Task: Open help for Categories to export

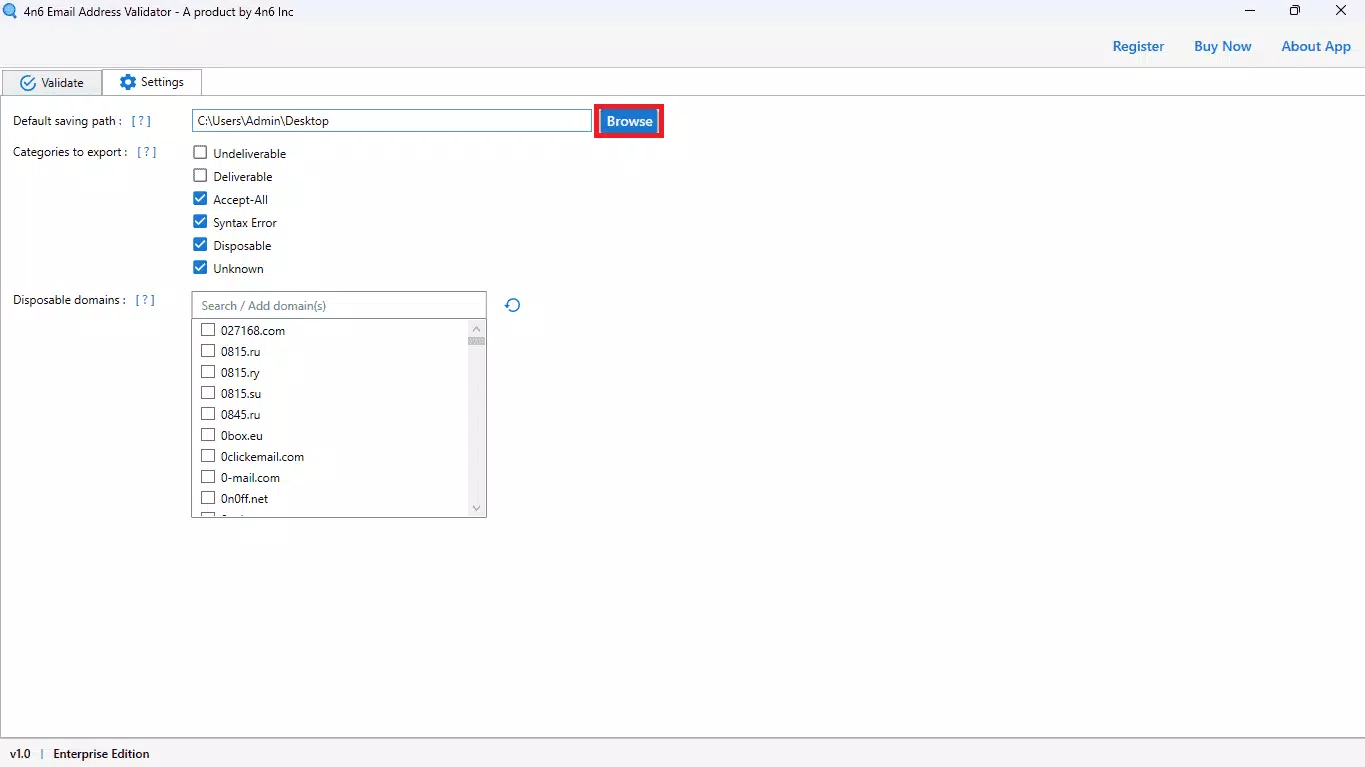Action: coord(146,152)
